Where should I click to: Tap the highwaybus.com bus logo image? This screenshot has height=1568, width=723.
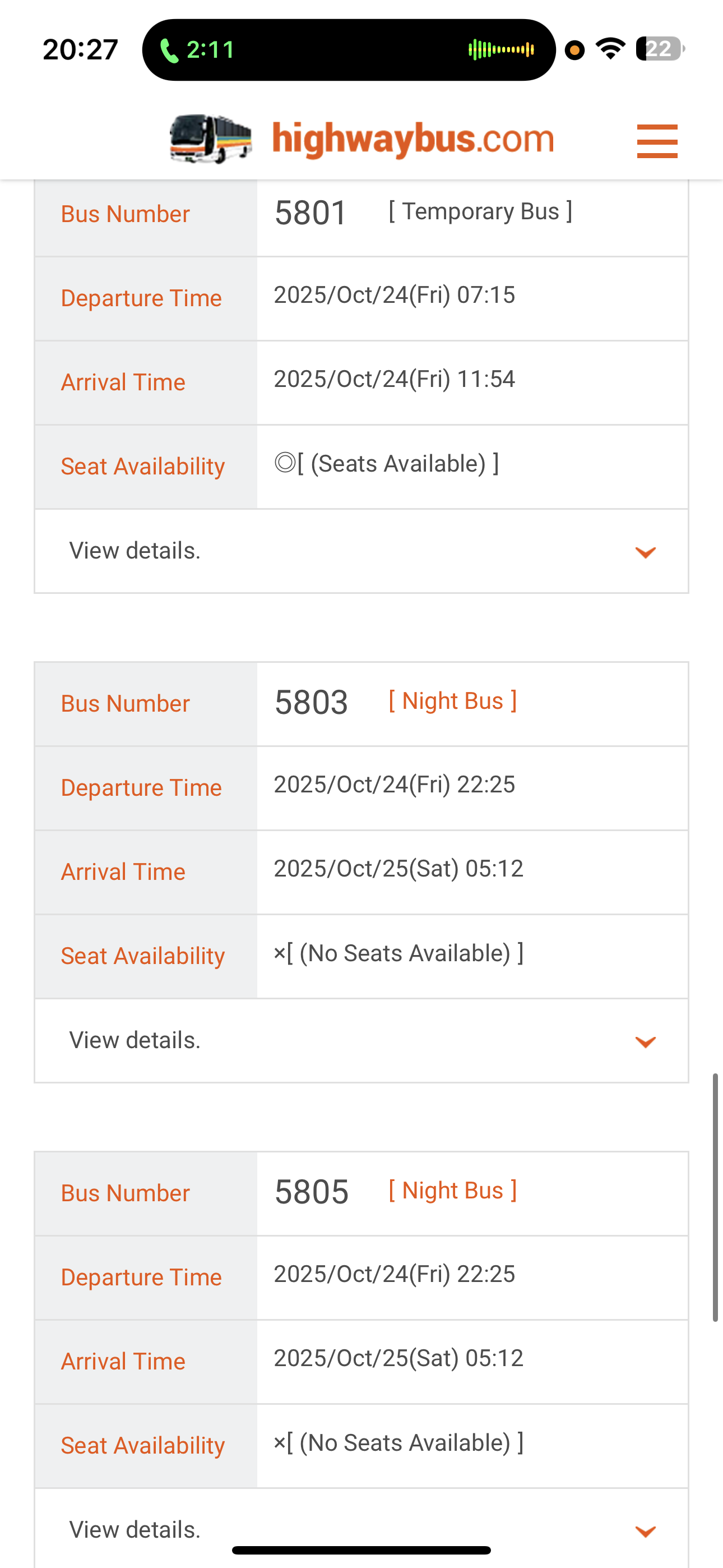tap(211, 139)
